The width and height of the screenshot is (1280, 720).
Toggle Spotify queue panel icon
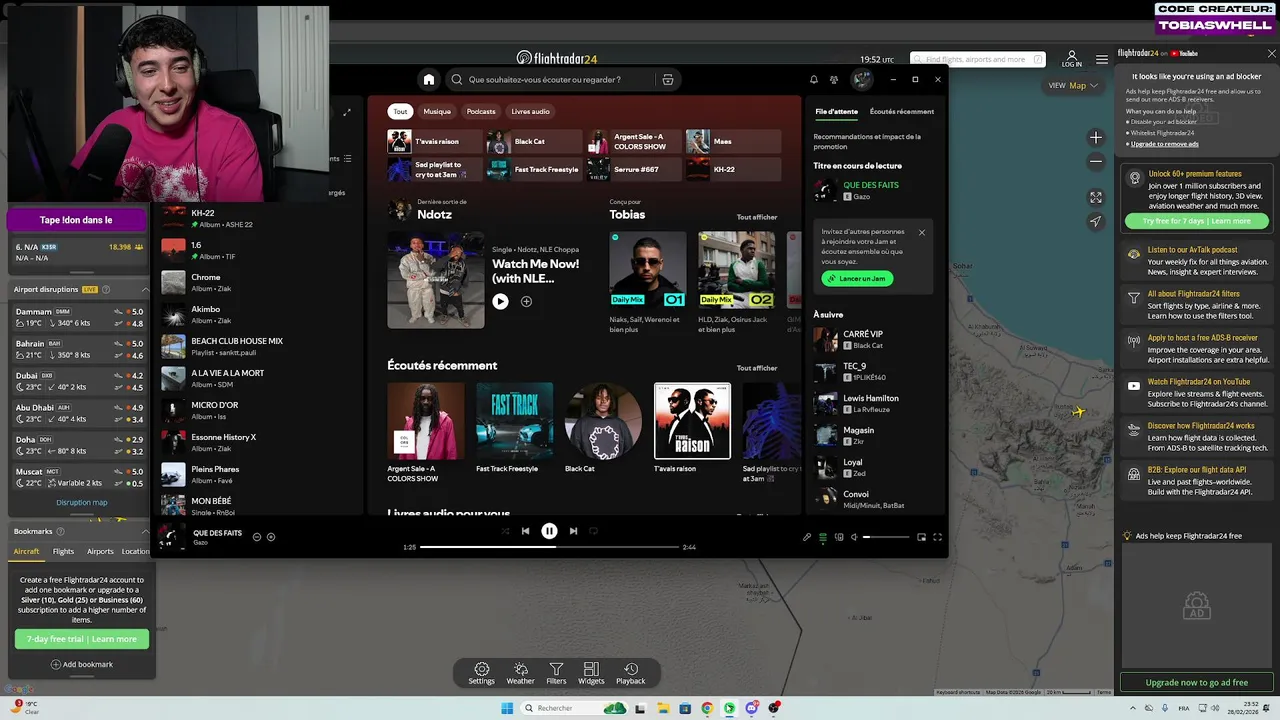coord(823,537)
